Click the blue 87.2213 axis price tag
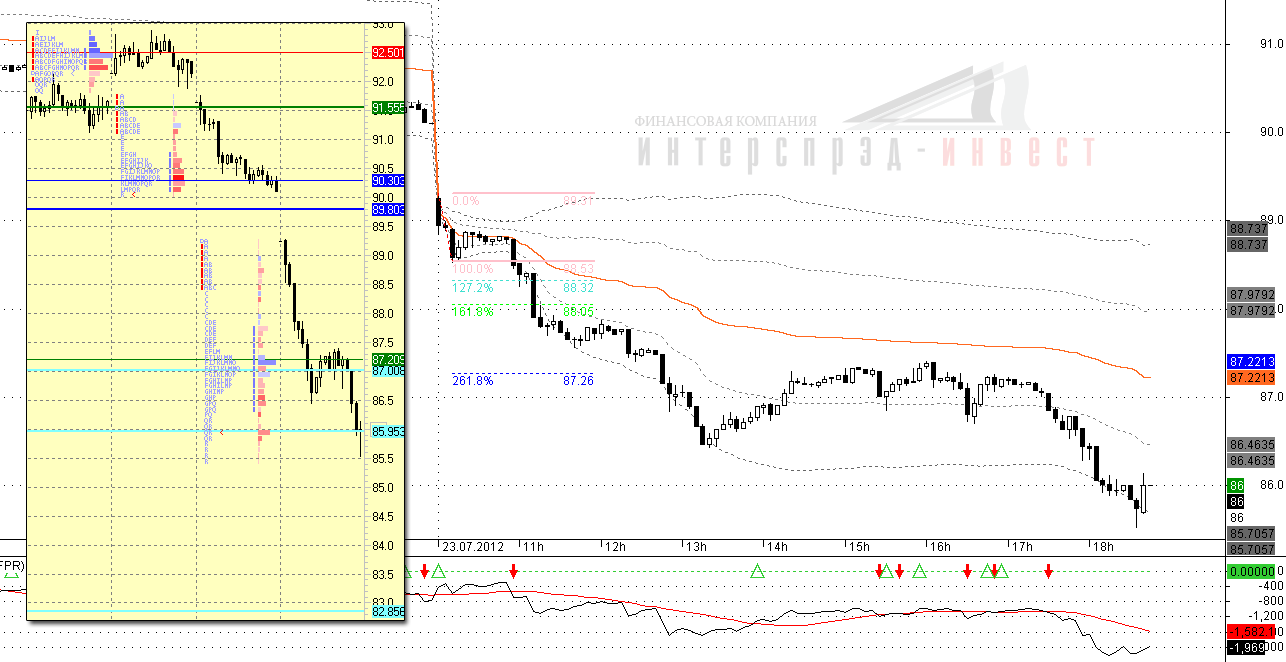This screenshot has width=1286, height=662. [x=1250, y=361]
